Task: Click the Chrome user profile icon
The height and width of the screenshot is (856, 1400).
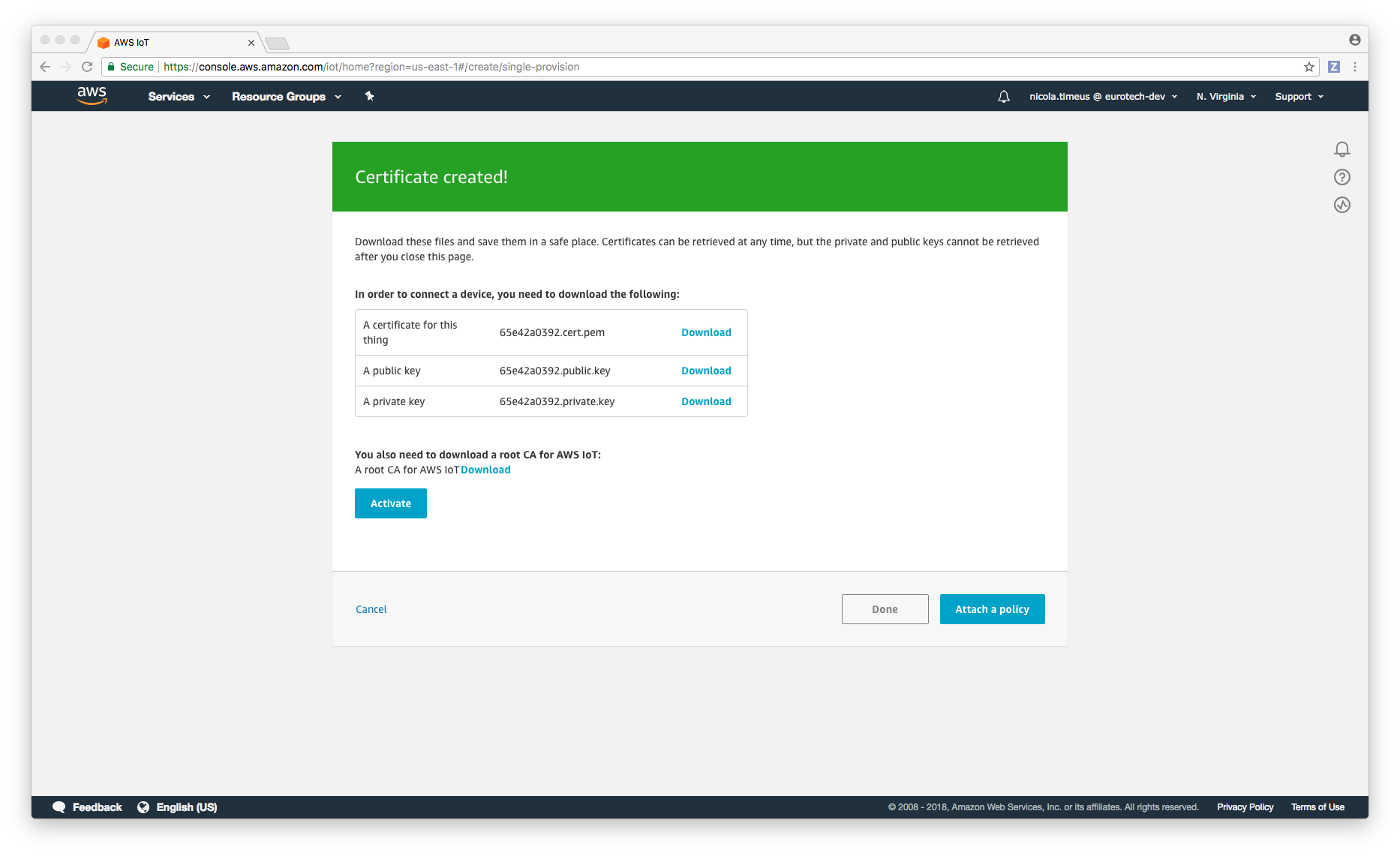Action: pos(1355,40)
